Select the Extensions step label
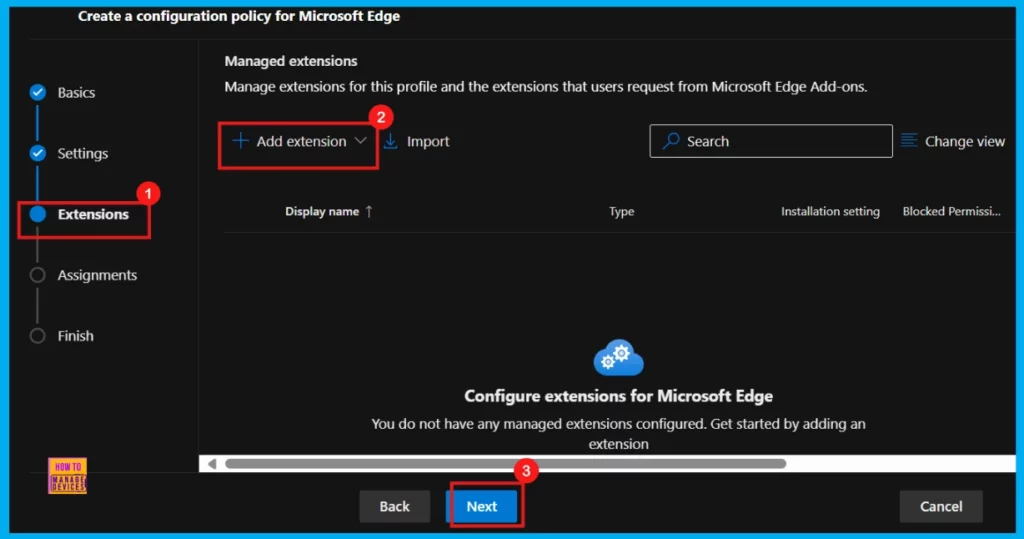The width and height of the screenshot is (1024, 539). click(93, 214)
